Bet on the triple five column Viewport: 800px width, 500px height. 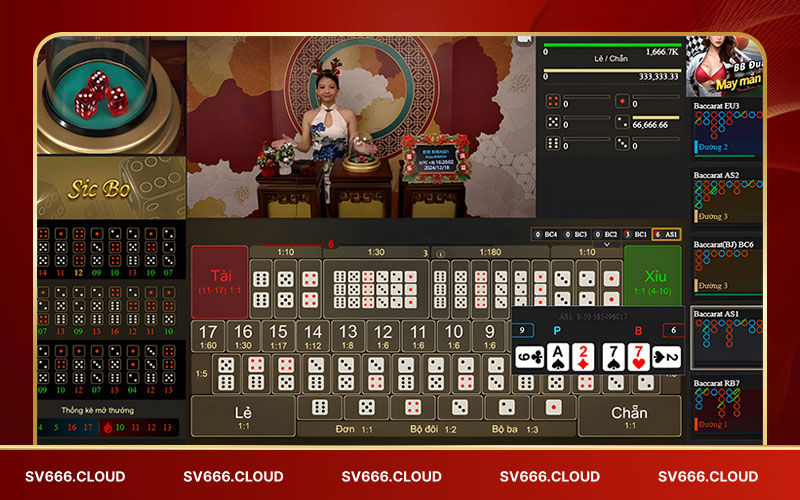tap(460, 289)
